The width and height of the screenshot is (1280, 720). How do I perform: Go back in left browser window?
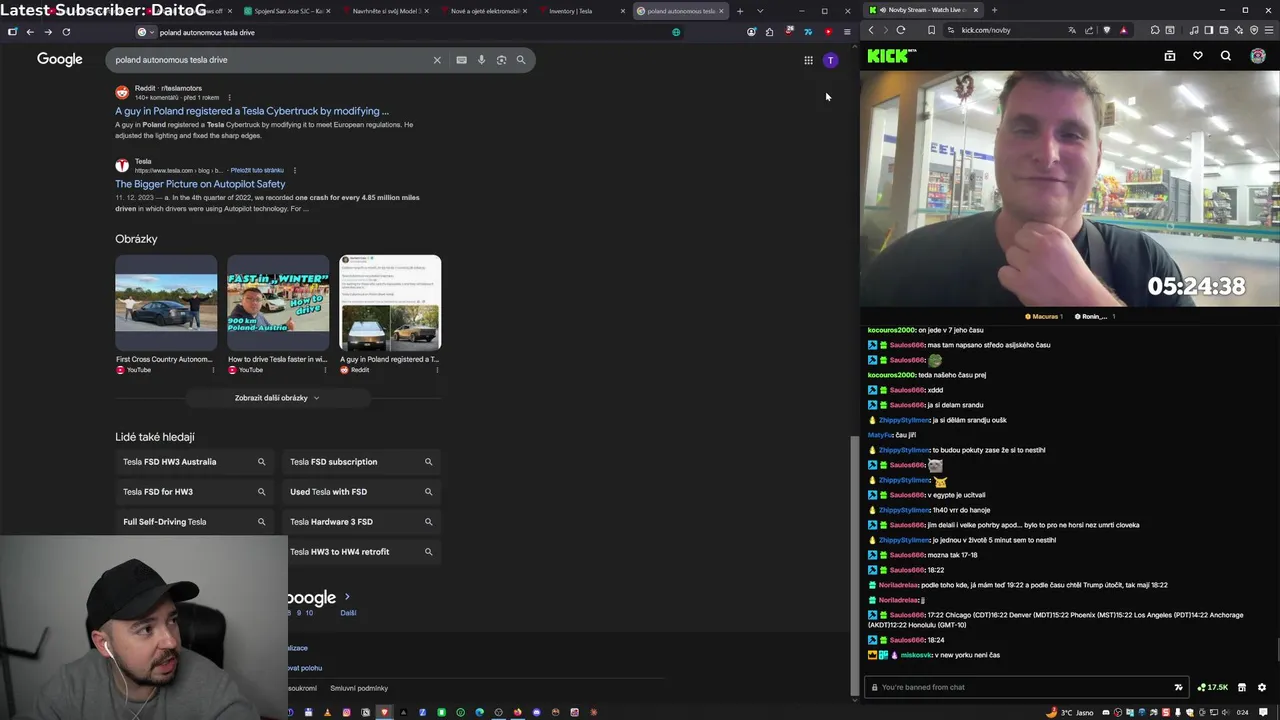coord(30,32)
